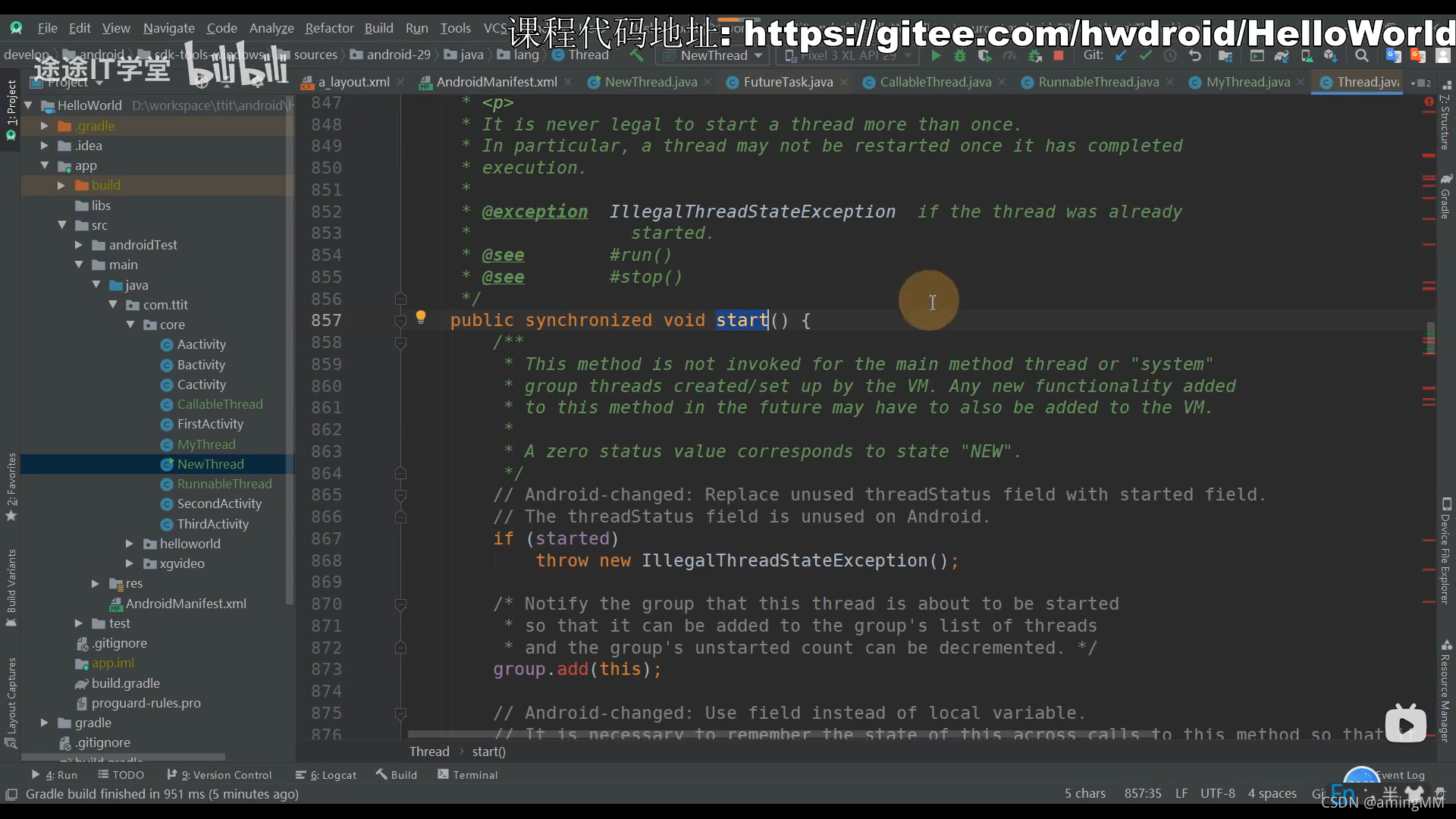
Task: Collapse the HelloWorld project root node
Action: tap(28, 105)
